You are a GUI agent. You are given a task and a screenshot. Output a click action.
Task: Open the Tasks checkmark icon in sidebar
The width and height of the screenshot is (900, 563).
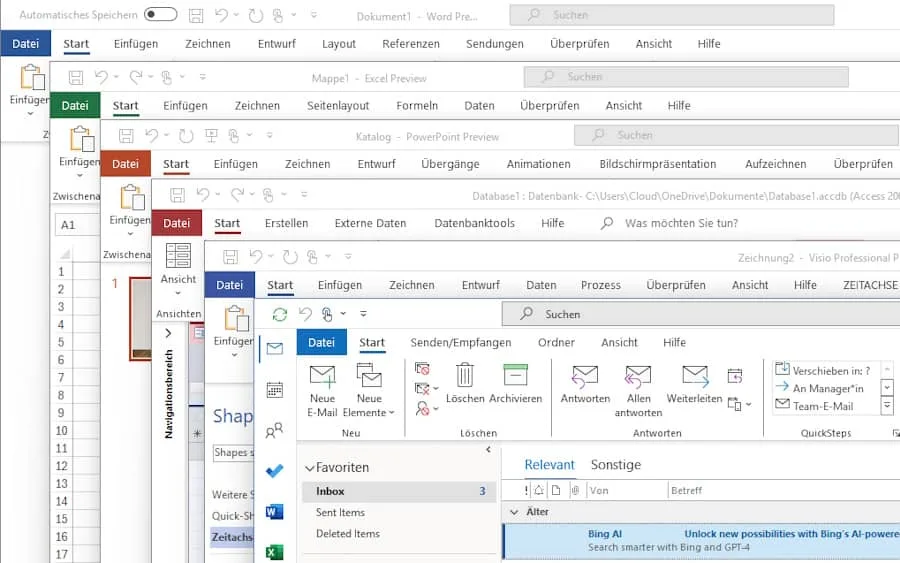point(274,471)
